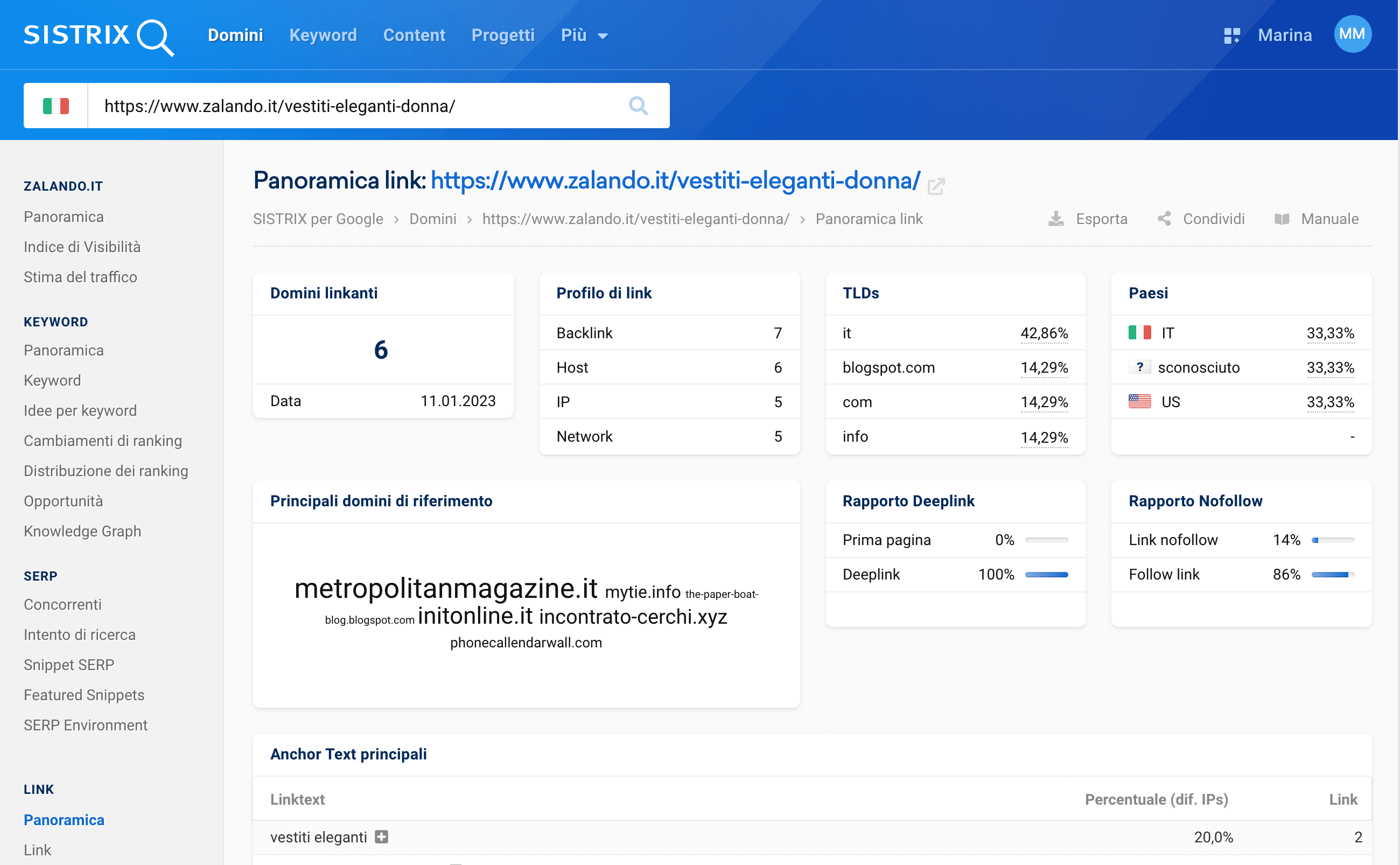Click the 'vestiti eleganti' anchor text row

pos(812,838)
